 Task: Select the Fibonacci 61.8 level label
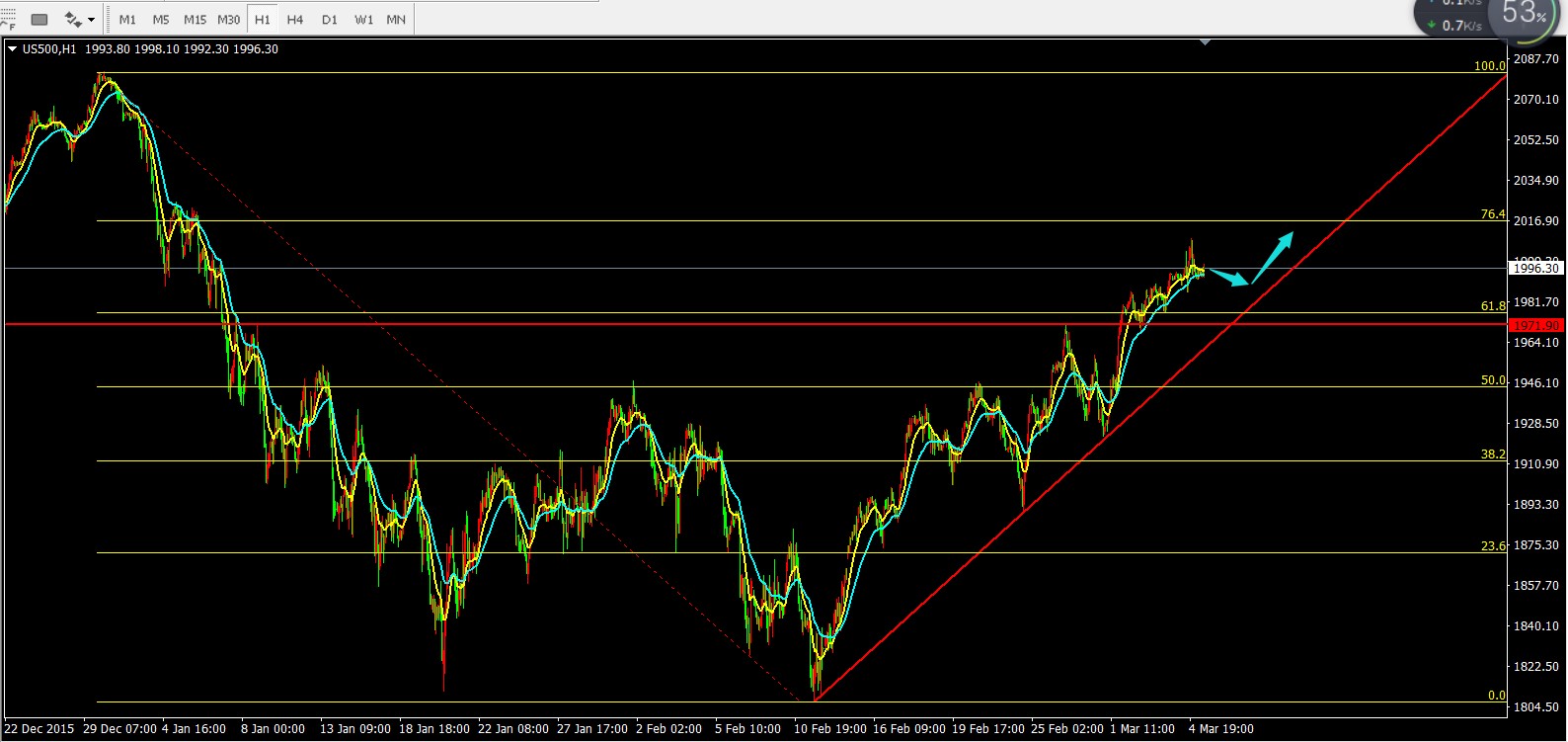click(1493, 306)
